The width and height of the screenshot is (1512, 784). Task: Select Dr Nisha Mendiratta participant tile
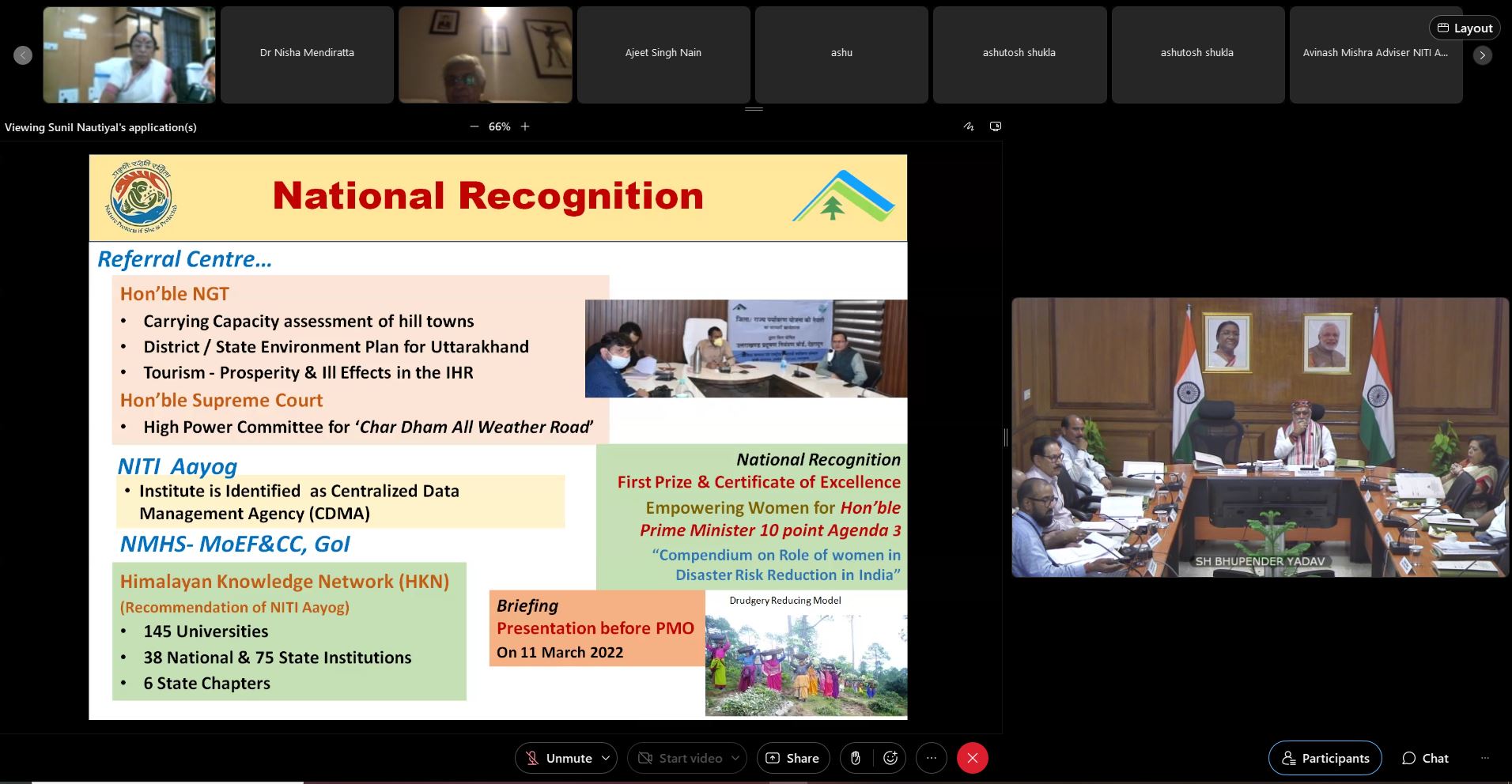tap(307, 54)
